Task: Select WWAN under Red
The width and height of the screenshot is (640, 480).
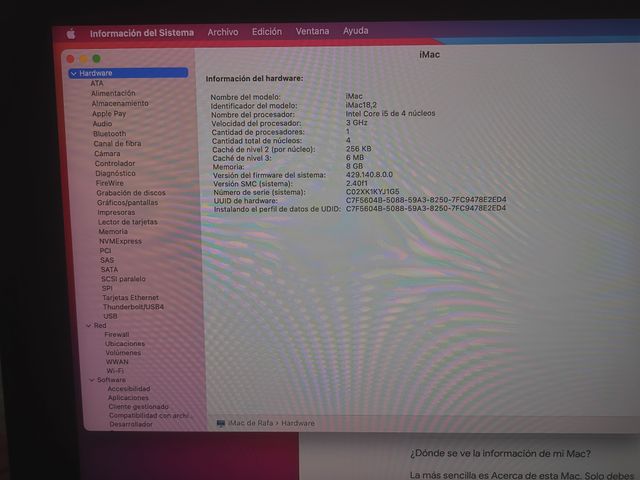Action: [117, 362]
